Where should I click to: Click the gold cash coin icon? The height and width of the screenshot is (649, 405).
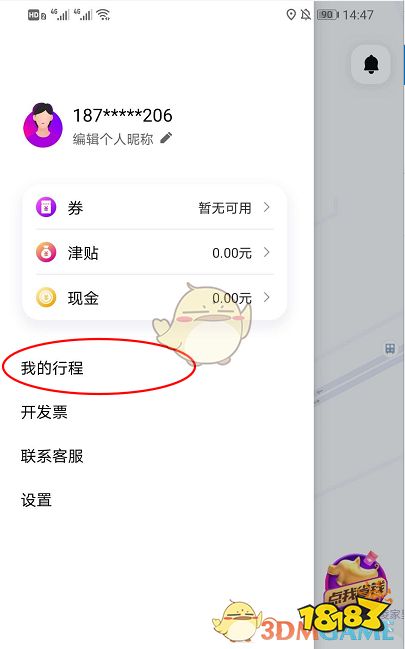click(46, 297)
